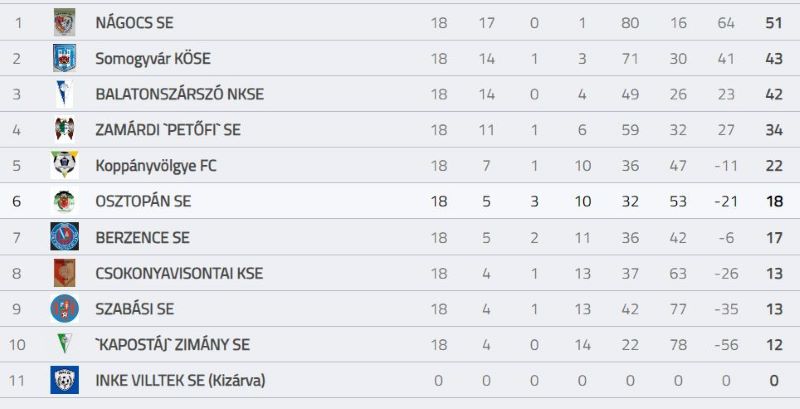Open the BALATONSZÁRSZÓ NKSE crest icon
The height and width of the screenshot is (409, 800).
[x=64, y=94]
